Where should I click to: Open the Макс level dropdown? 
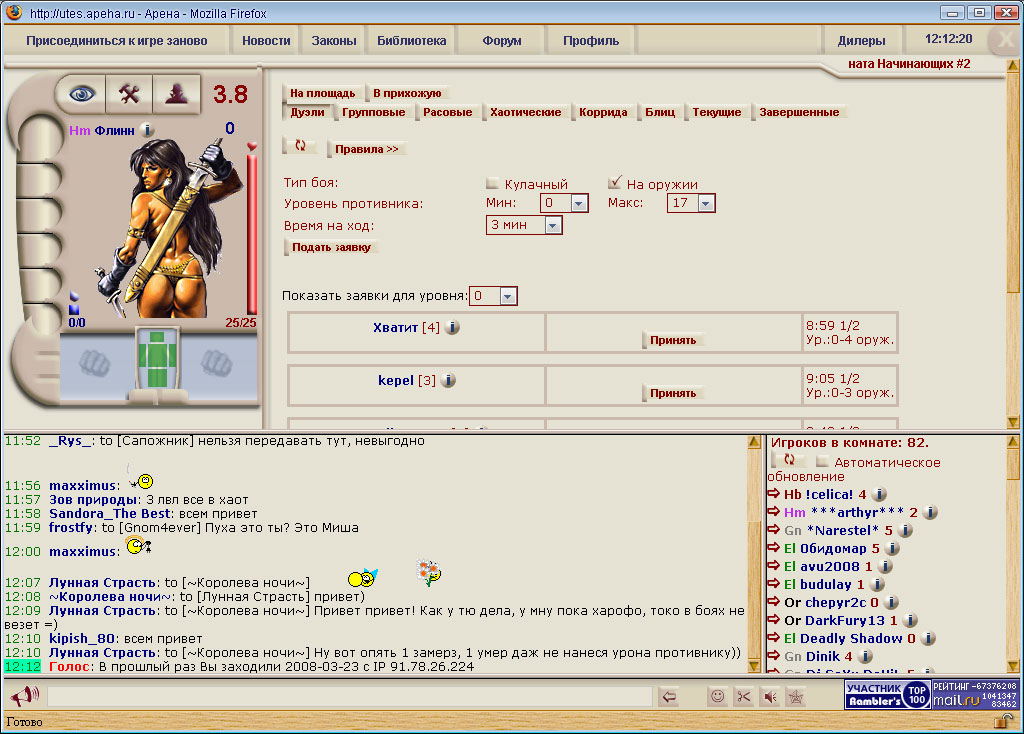tap(691, 203)
